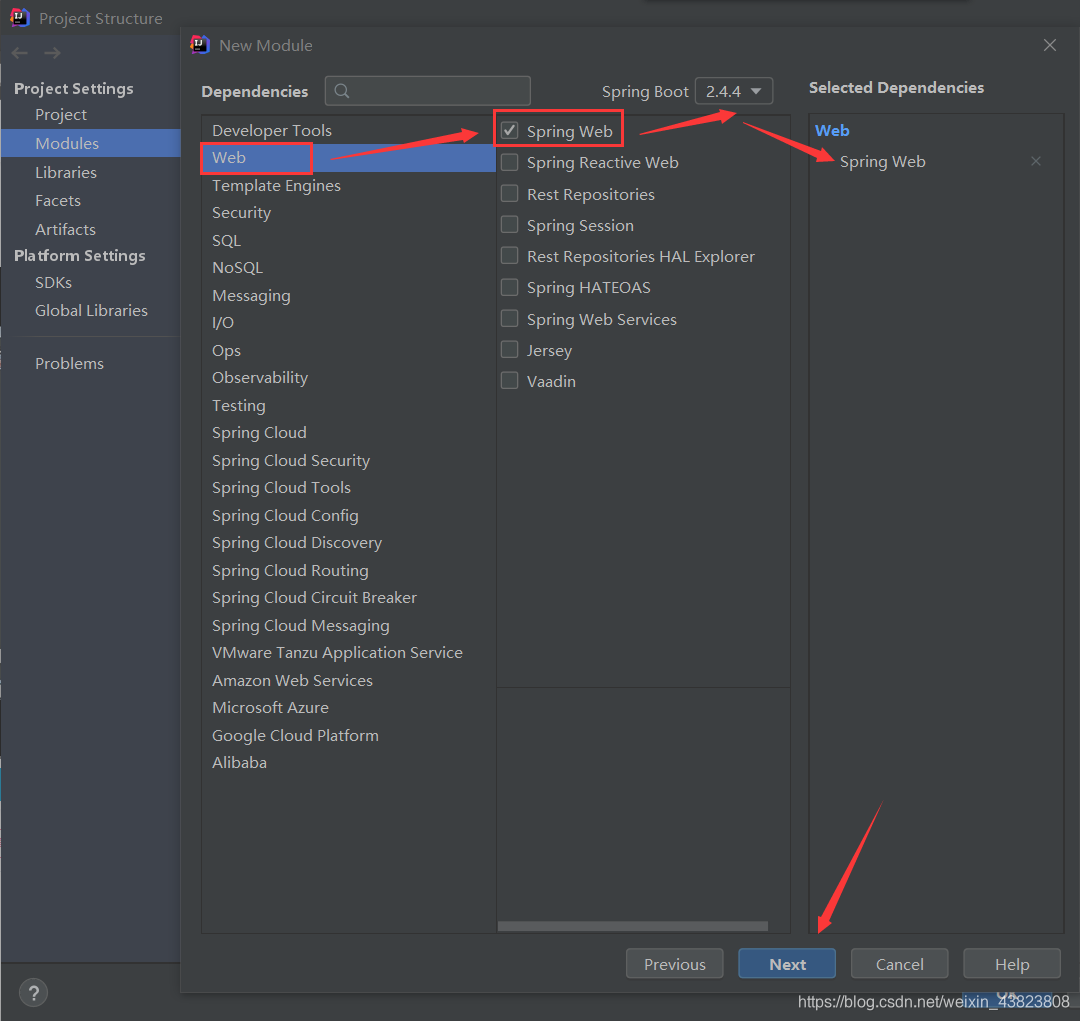Select Microsoft Azure category
Viewport: 1080px width, 1021px height.
pyautogui.click(x=349, y=708)
